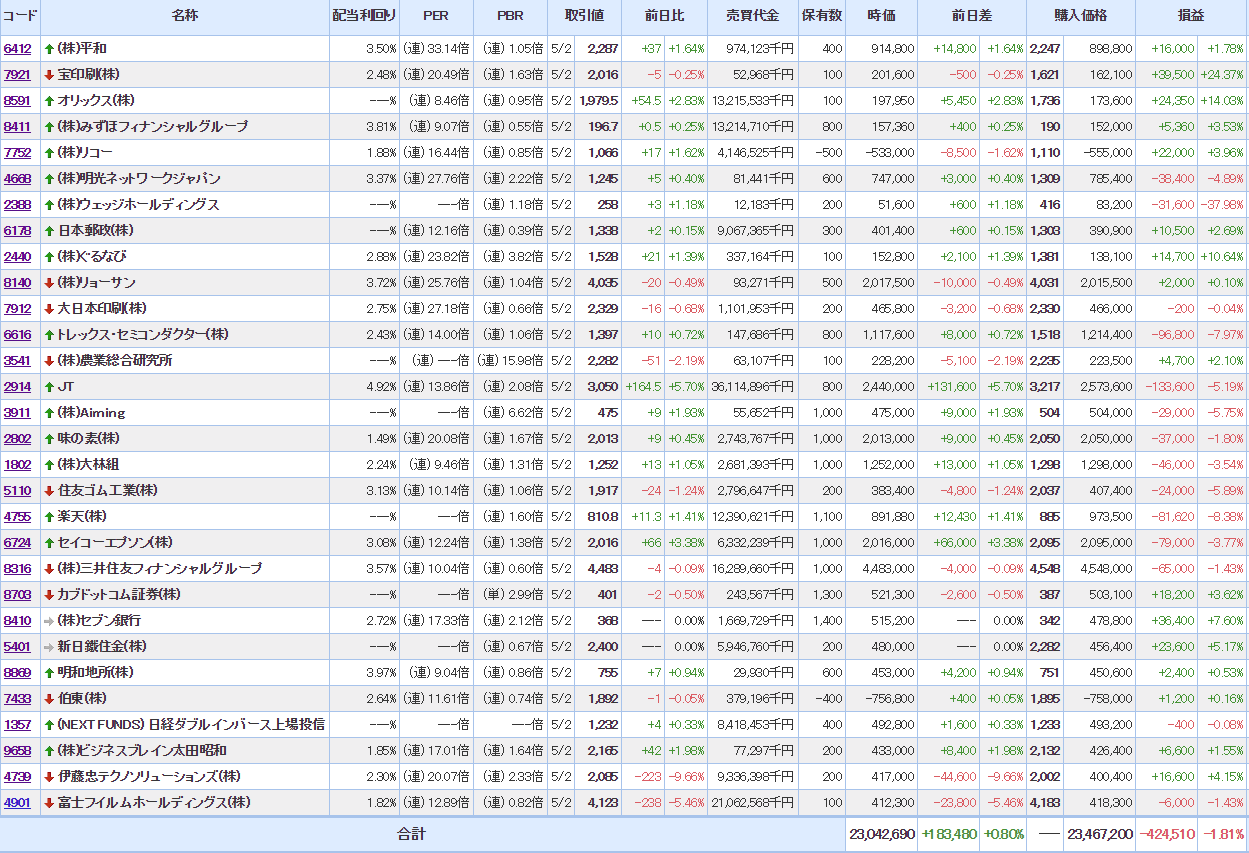Click the up arrow beside 楽天(株)
This screenshot has height=853, width=1249.
(49, 517)
